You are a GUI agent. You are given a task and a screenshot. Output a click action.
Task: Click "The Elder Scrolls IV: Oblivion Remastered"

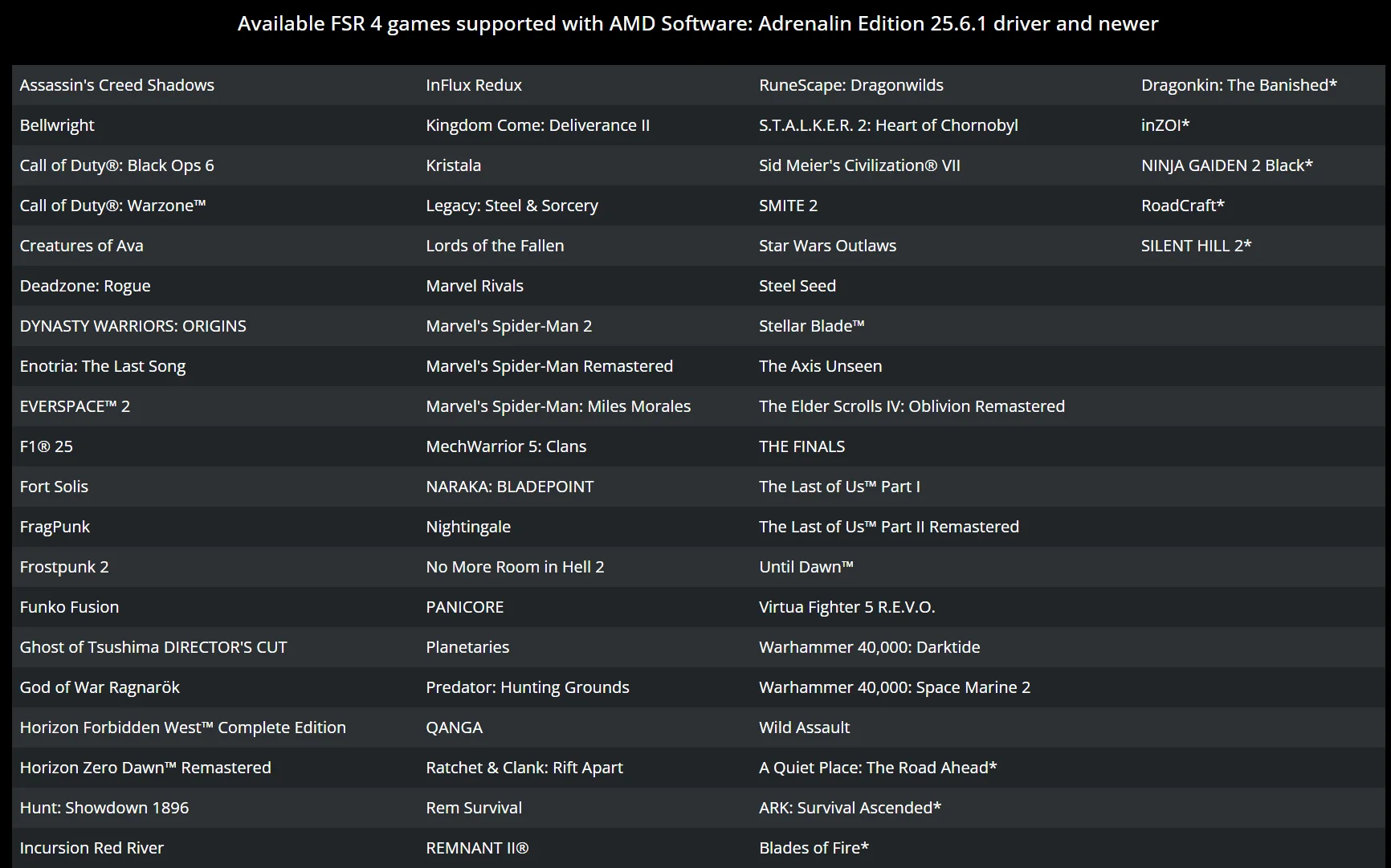coord(912,406)
